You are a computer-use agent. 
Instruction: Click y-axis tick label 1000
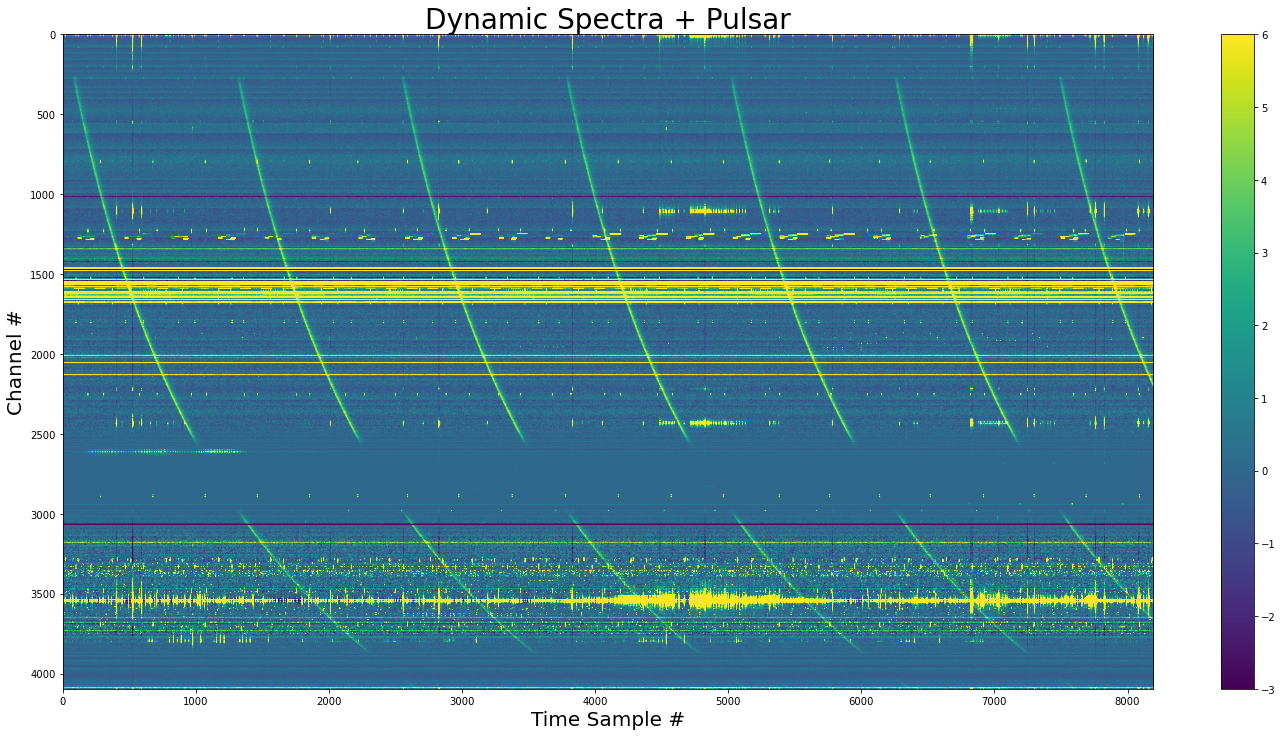pos(43,195)
